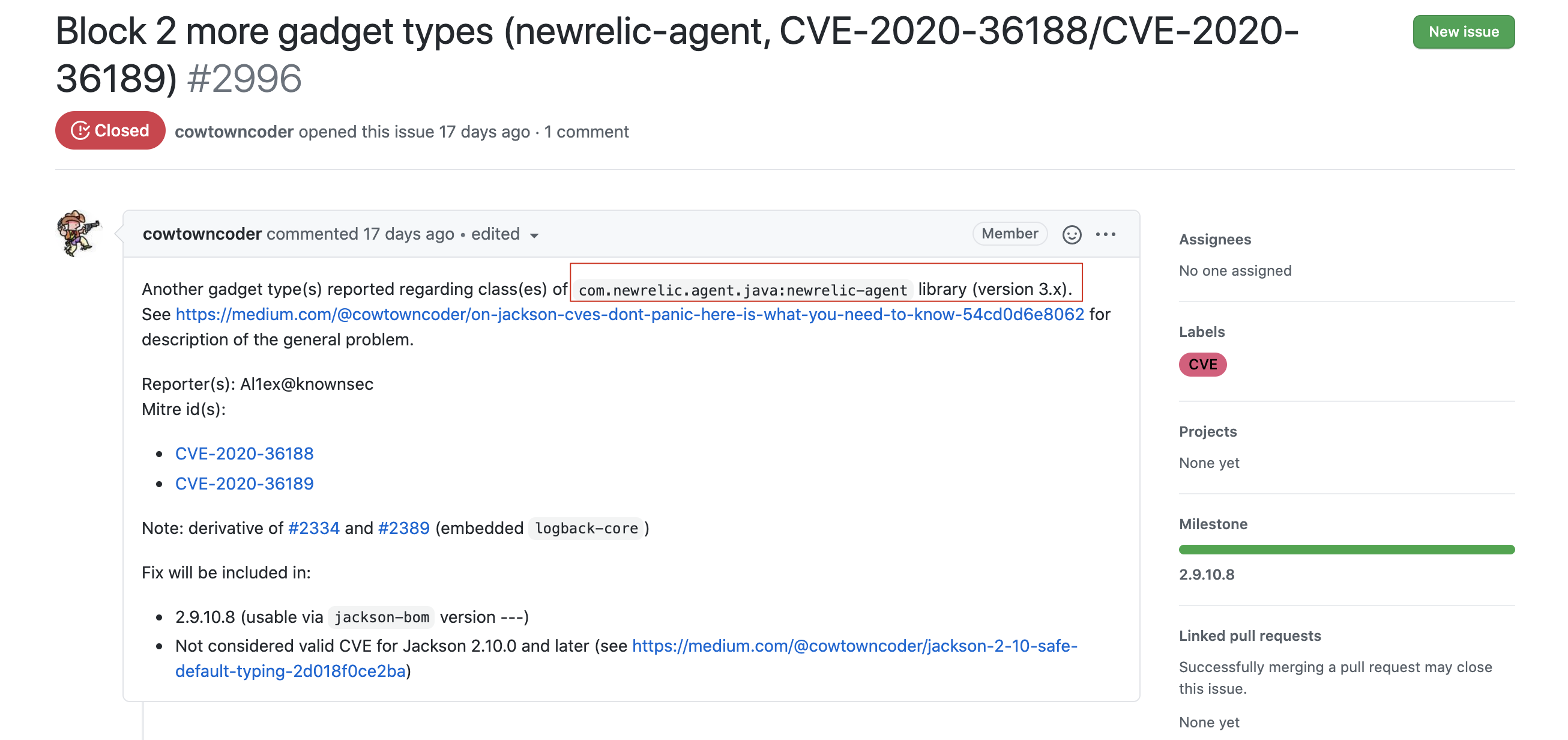Open the Medium on-jackson-cves article link
Screen dimensions: 1568x740
[x=629, y=314]
